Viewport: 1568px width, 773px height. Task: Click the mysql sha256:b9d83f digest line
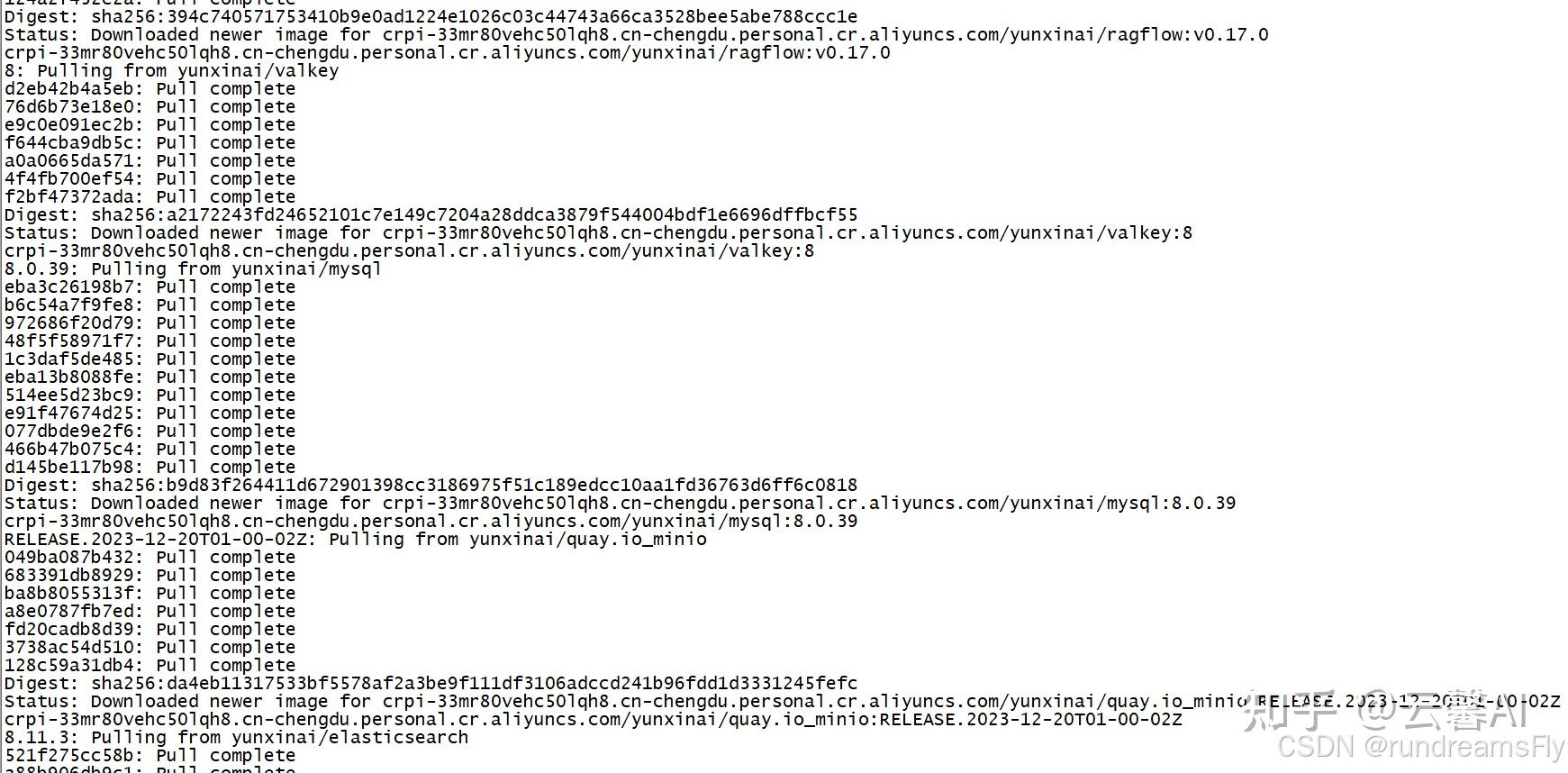click(431, 486)
